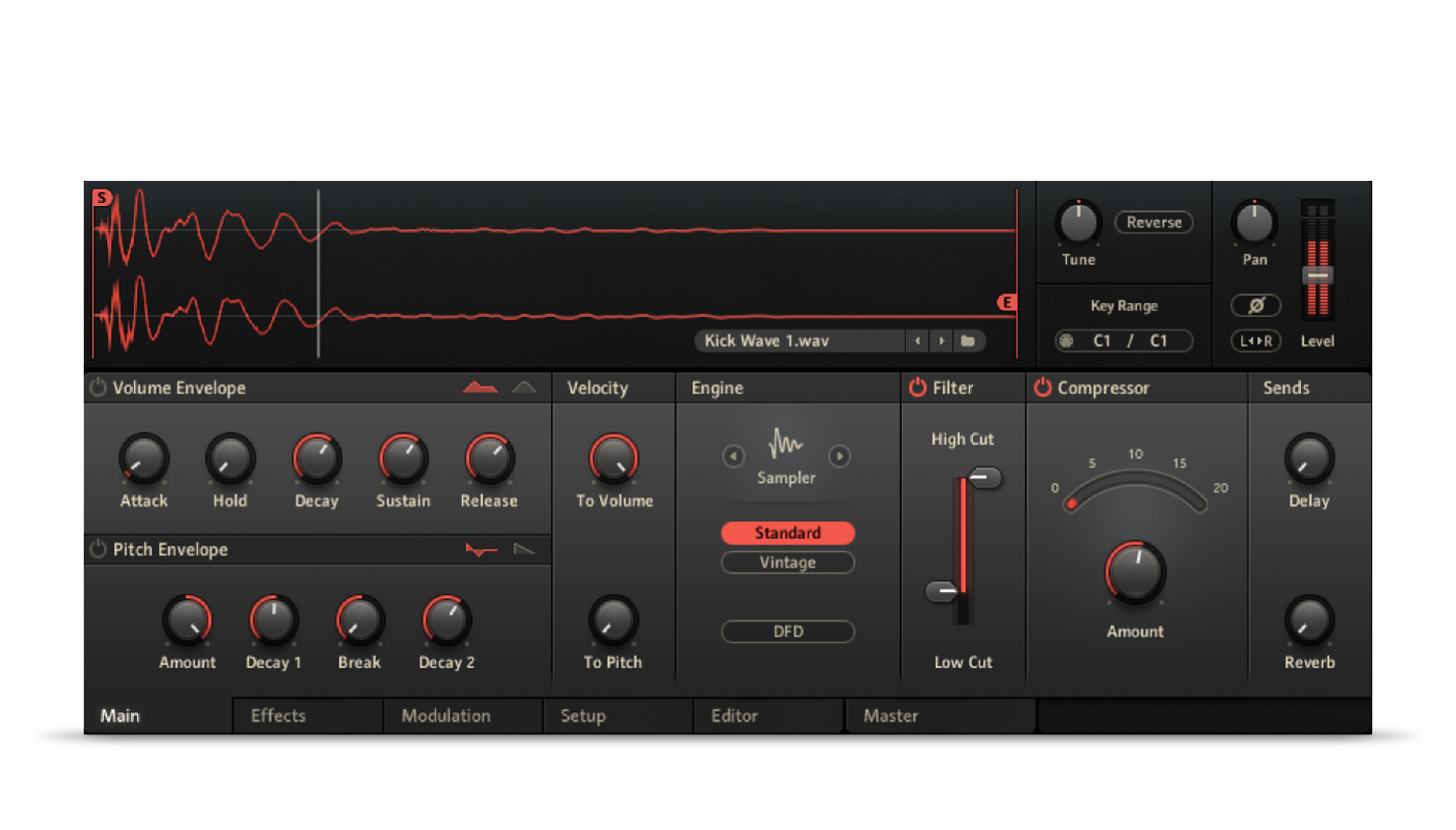Click the L/R channel swap icon
This screenshot has height=830, width=1456.
(1255, 341)
